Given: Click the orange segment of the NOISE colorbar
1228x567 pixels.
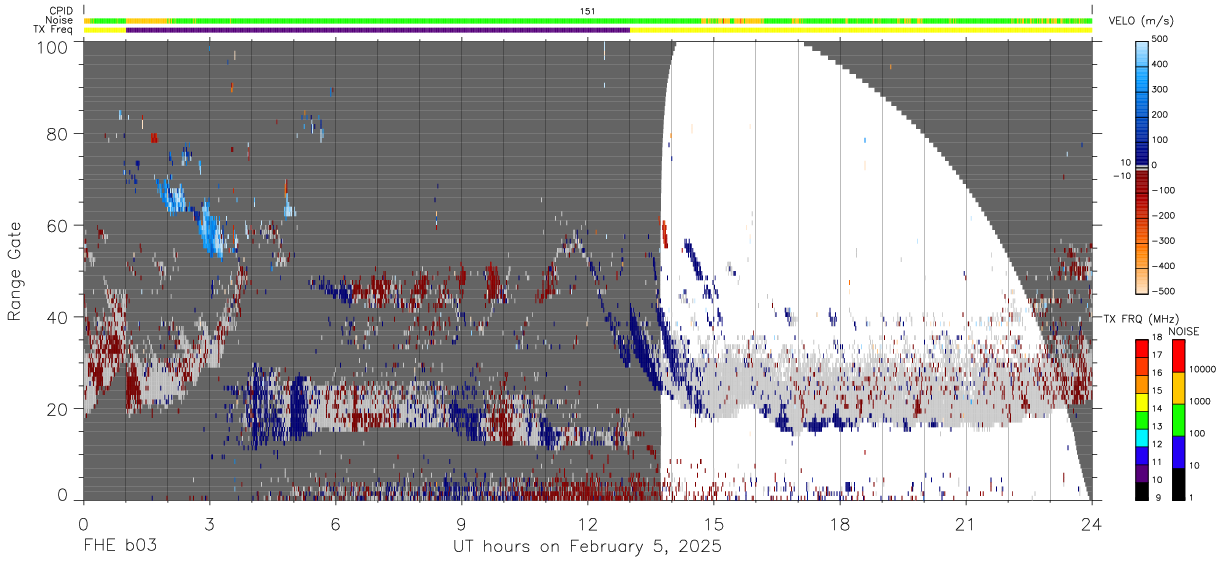Looking at the screenshot, I should 1177,387.
